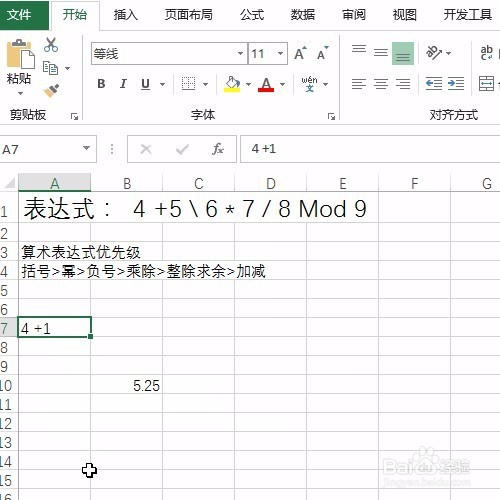Expand the Copy options arrow
Screen dimensions: 500x500
tap(67, 68)
